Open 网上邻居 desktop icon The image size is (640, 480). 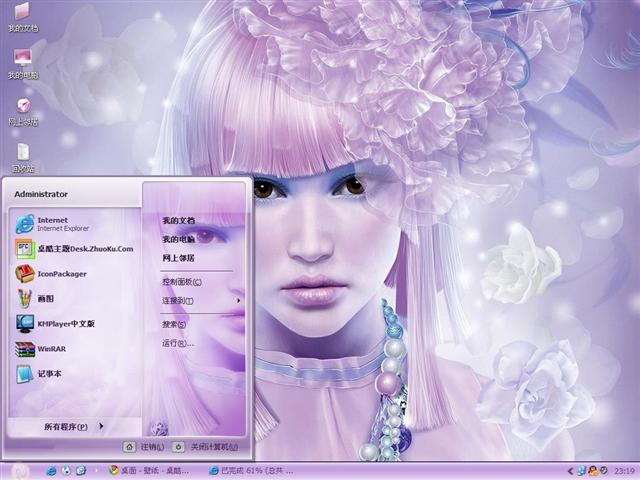(x=23, y=111)
